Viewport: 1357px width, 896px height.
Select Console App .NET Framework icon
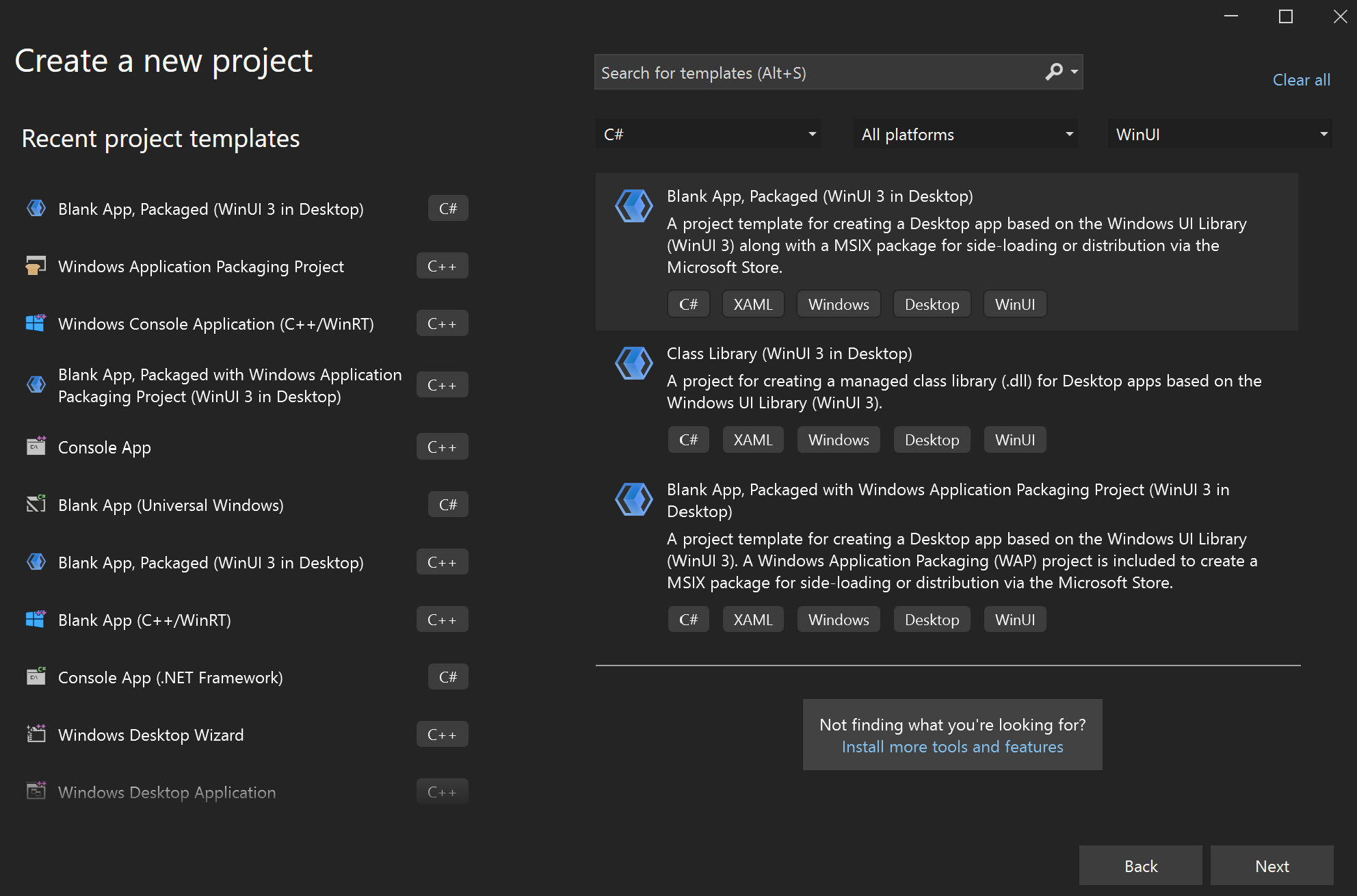coord(36,677)
